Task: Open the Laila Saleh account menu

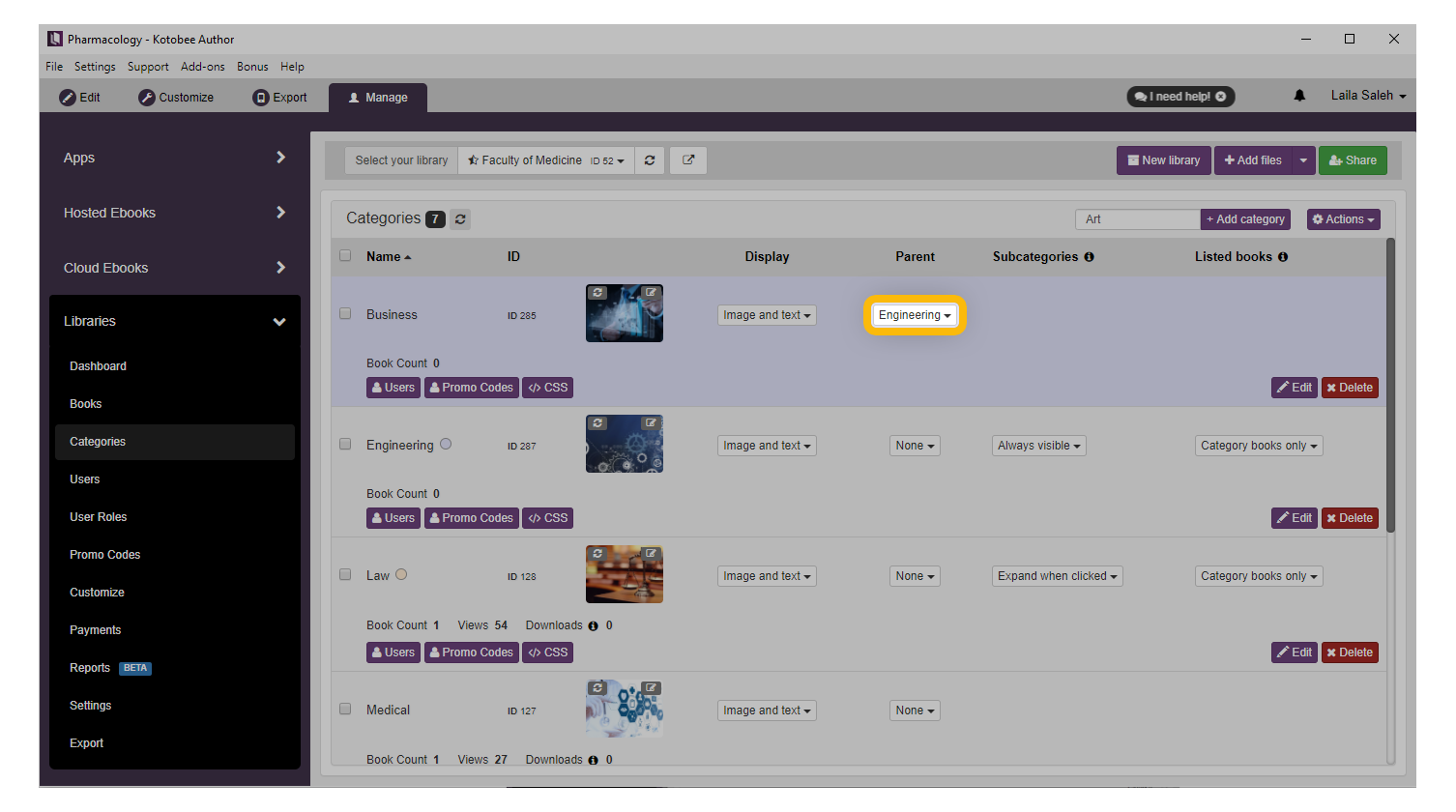Action: pyautogui.click(x=1368, y=96)
